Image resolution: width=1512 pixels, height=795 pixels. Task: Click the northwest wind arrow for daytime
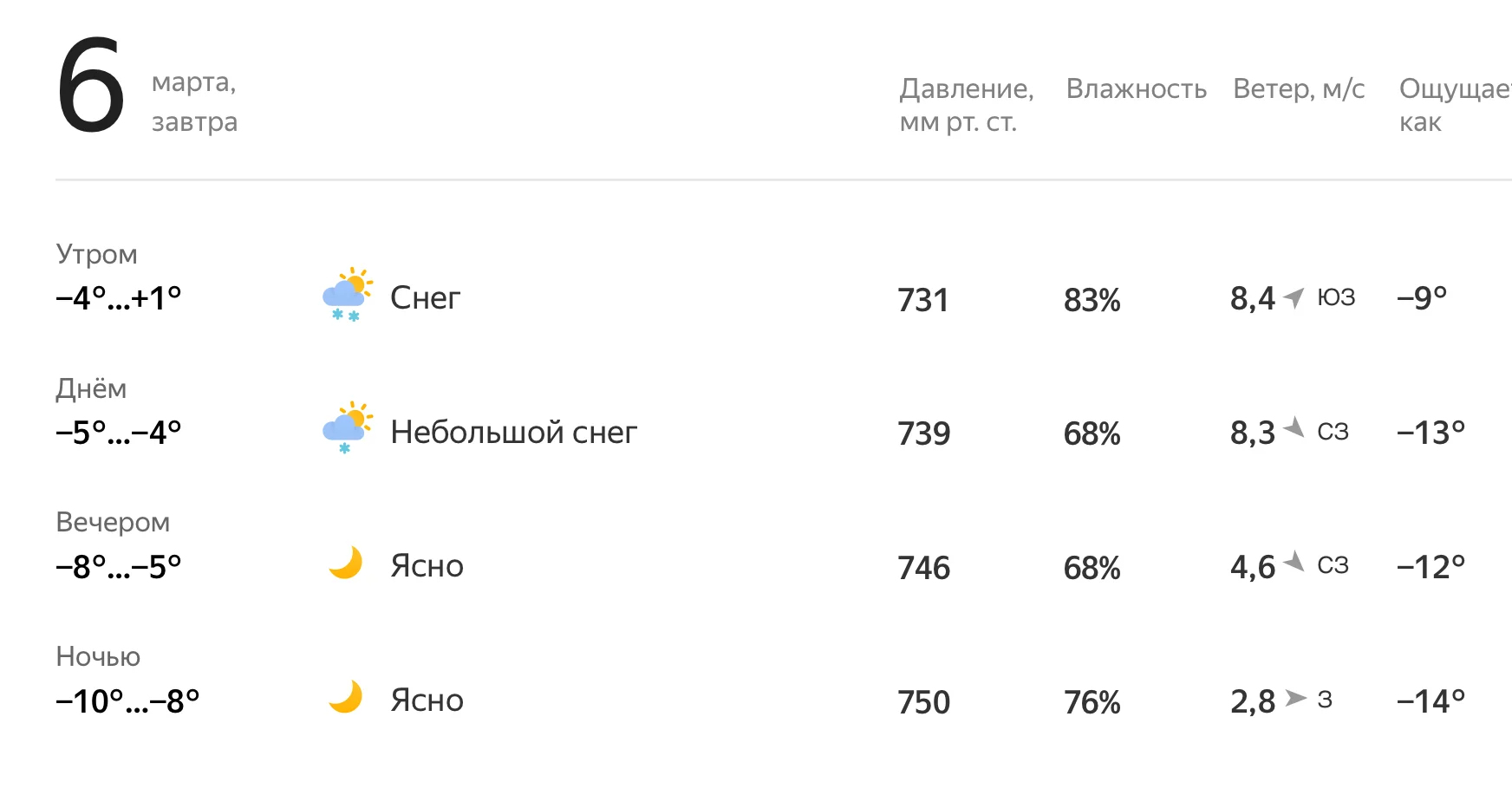[x=1294, y=427]
